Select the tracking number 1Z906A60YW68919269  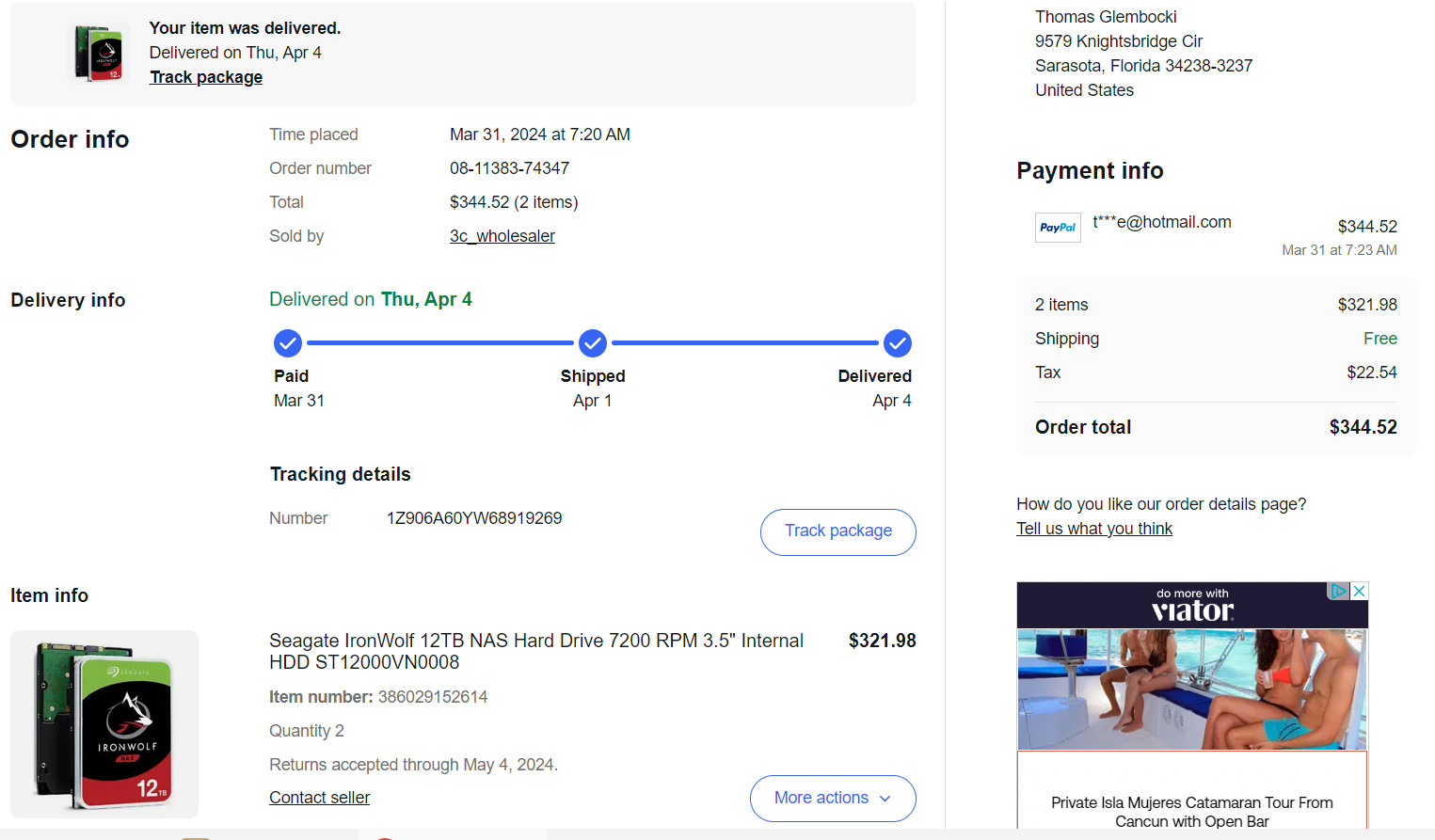474,518
